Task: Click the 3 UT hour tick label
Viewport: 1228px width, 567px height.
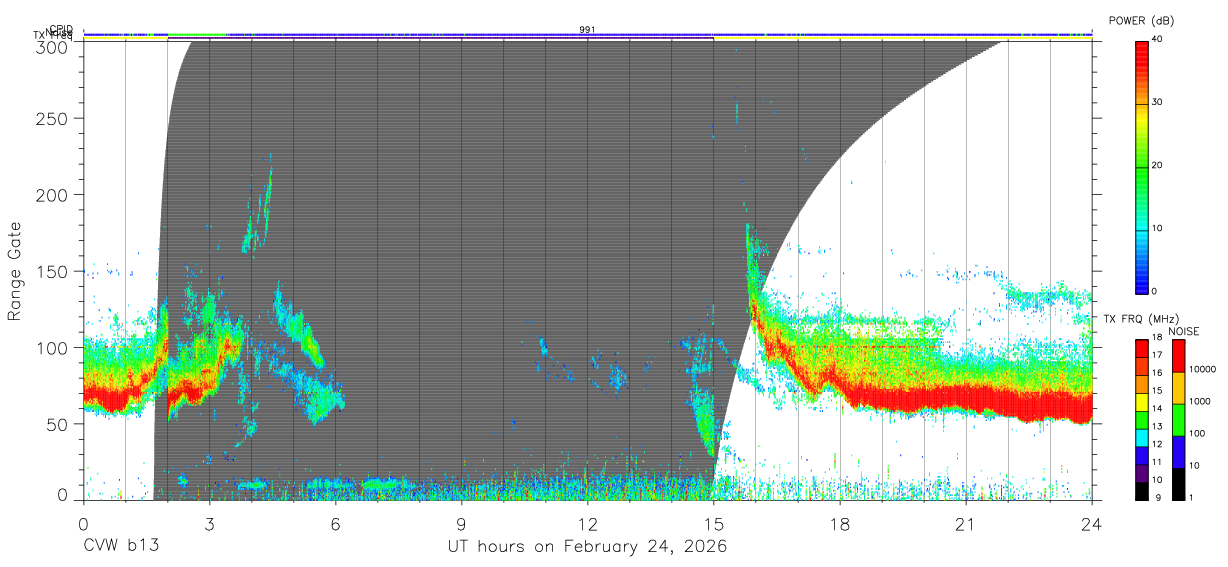Action: click(x=209, y=524)
